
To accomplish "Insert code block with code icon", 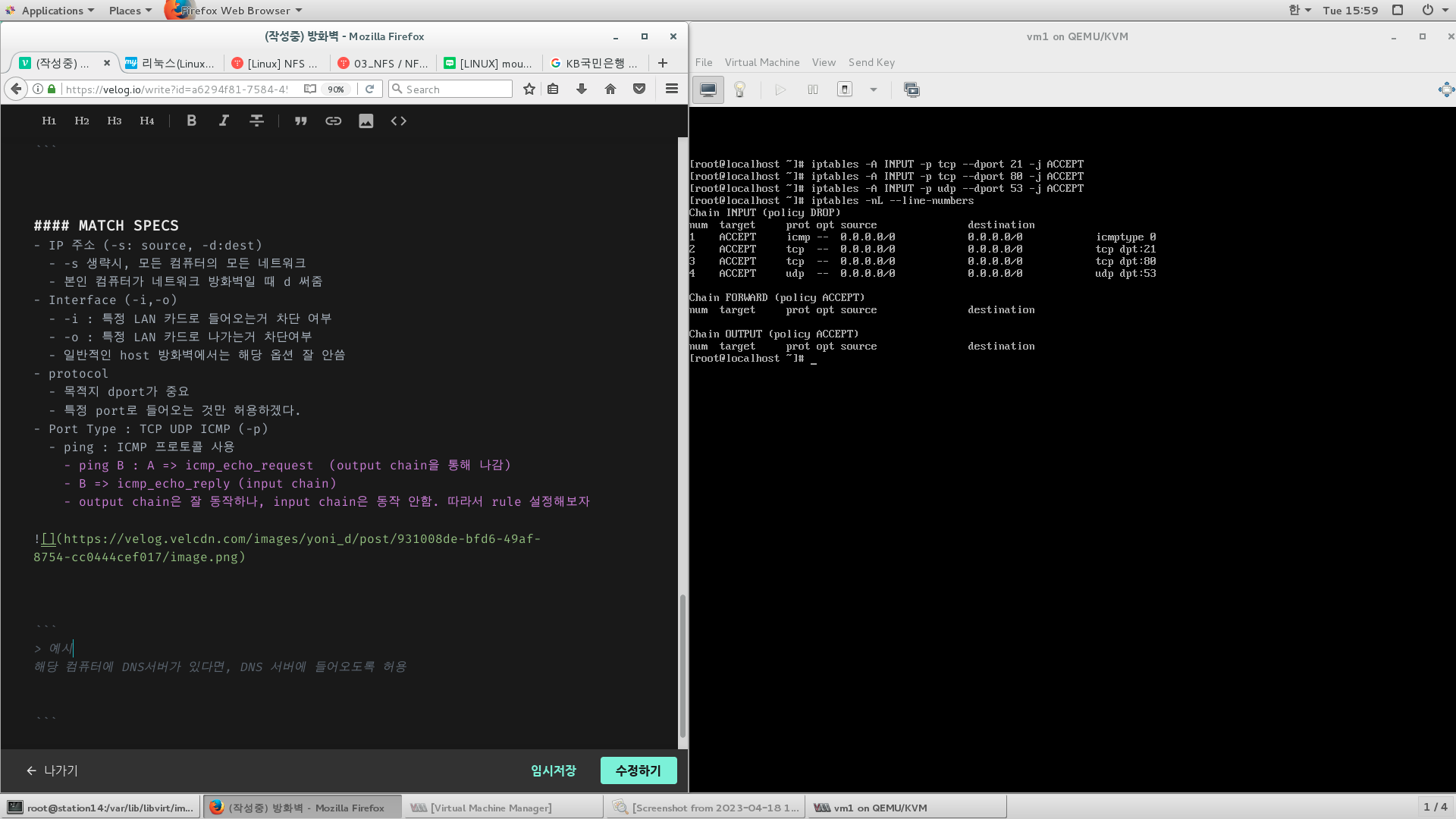I will [x=398, y=121].
